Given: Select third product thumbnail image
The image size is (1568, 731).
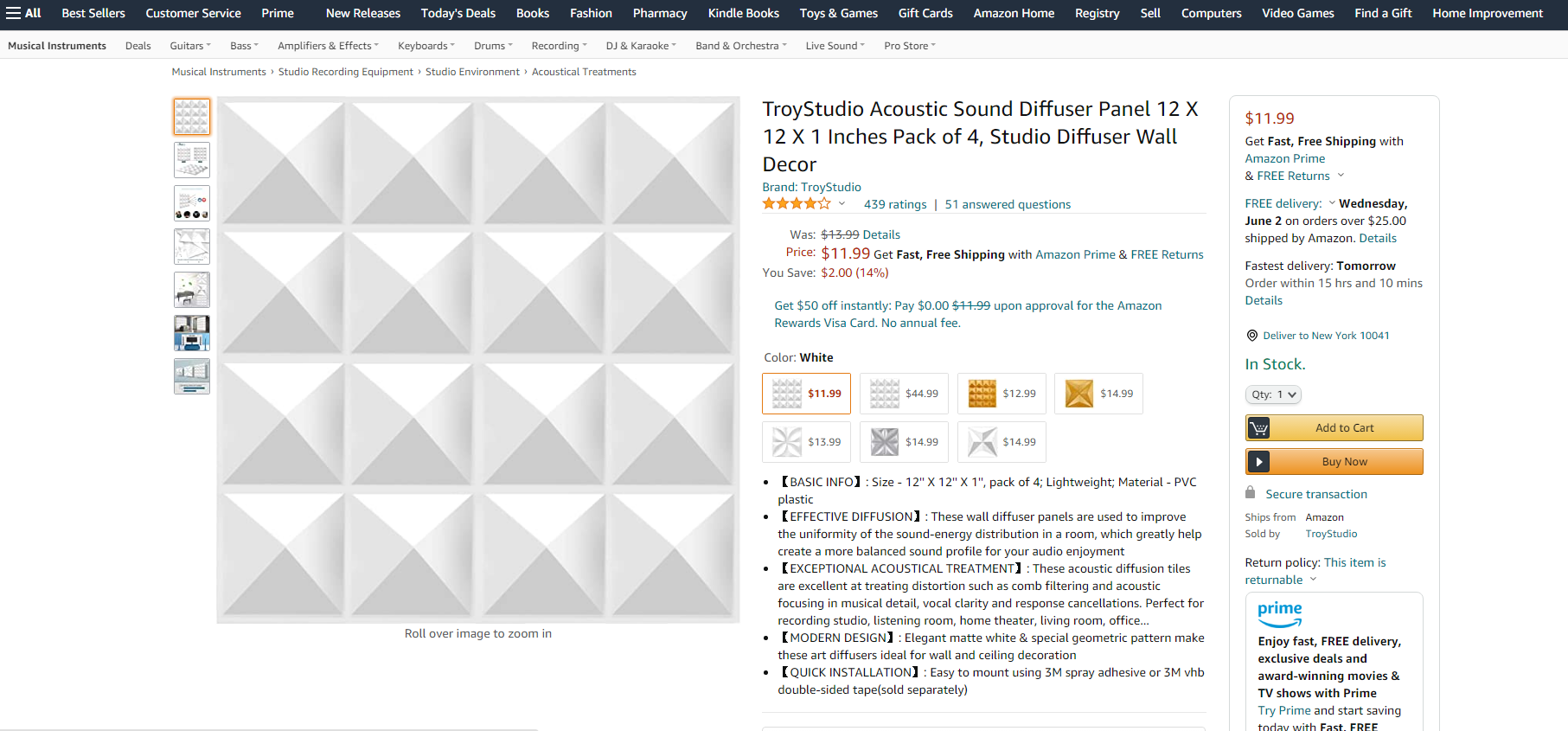Looking at the screenshot, I should (192, 203).
